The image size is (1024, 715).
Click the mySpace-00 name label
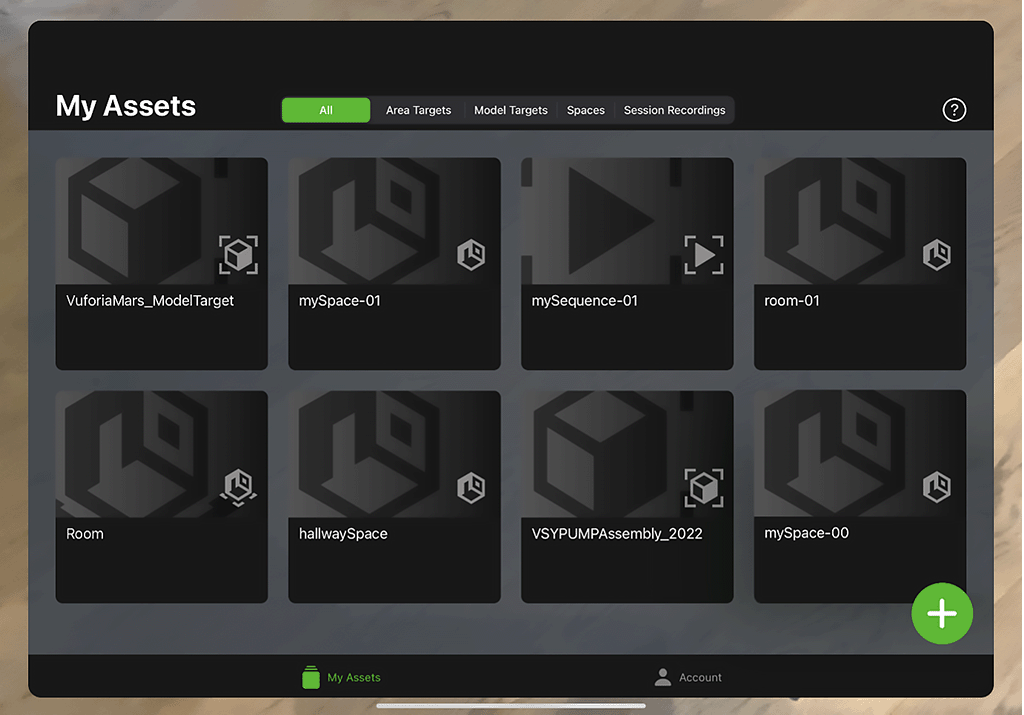(x=807, y=533)
